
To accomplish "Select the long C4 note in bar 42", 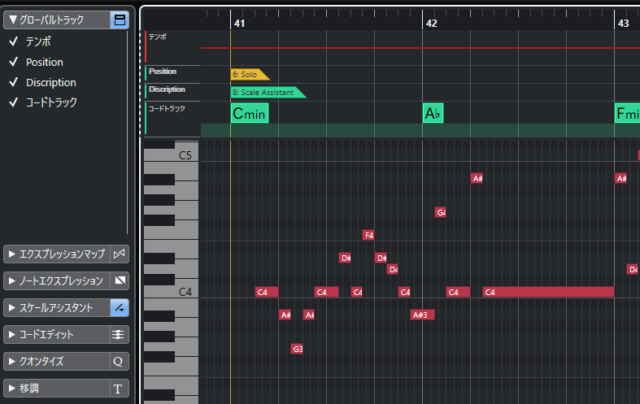I will [548, 292].
